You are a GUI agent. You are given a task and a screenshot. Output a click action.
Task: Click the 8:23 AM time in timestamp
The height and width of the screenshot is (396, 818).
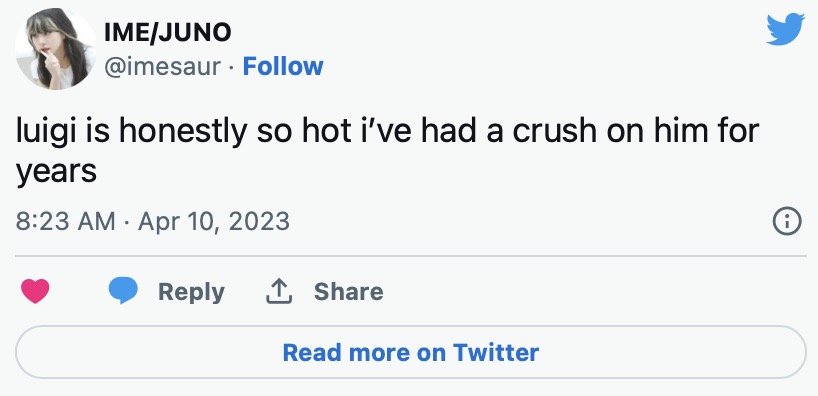pos(65,221)
